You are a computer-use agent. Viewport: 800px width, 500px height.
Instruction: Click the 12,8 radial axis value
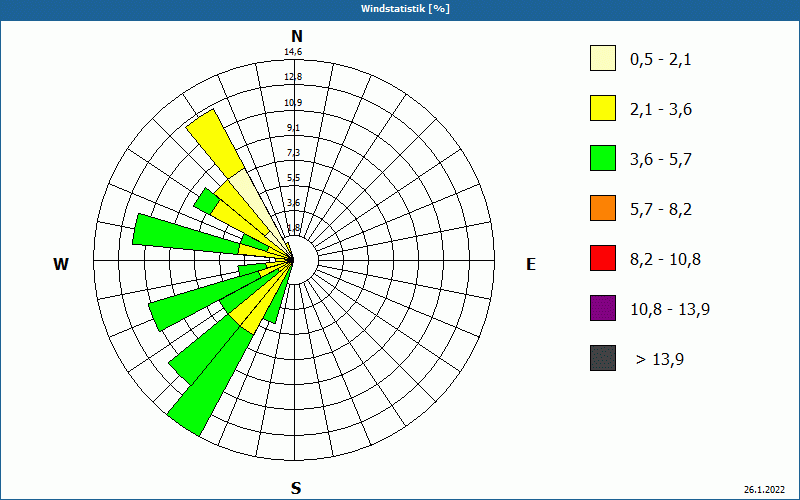coord(293,77)
